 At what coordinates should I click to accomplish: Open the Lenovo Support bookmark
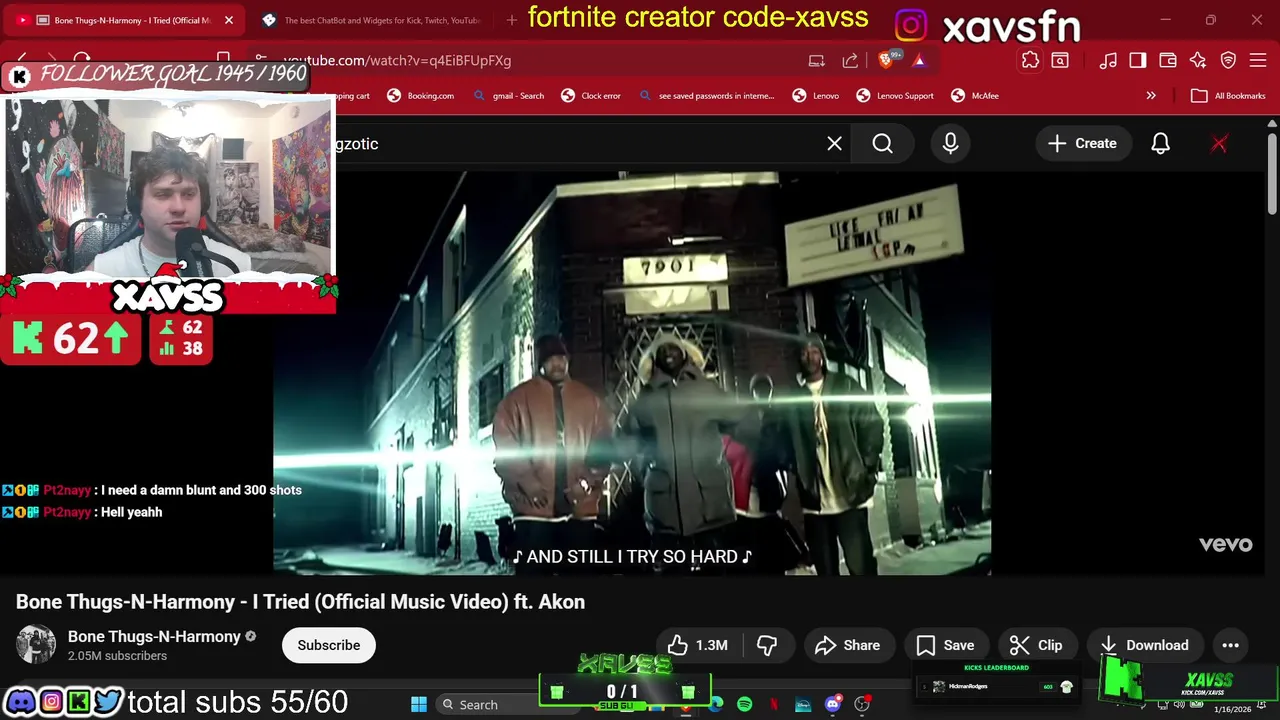click(x=895, y=96)
